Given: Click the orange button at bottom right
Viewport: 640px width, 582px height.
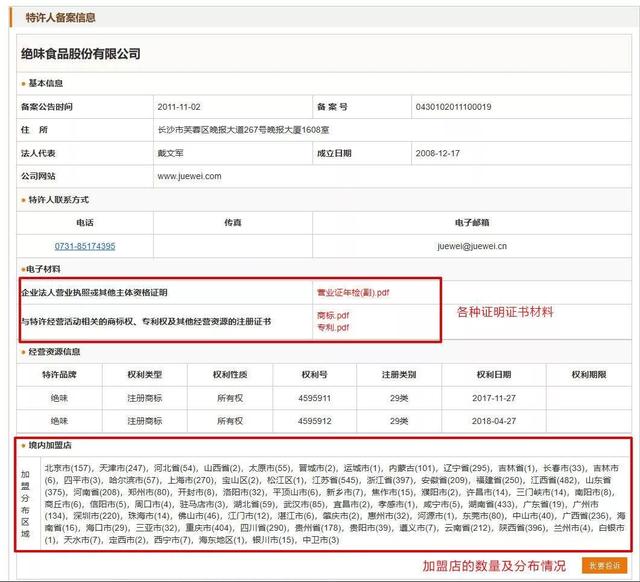Looking at the screenshot, I should [x=604, y=565].
